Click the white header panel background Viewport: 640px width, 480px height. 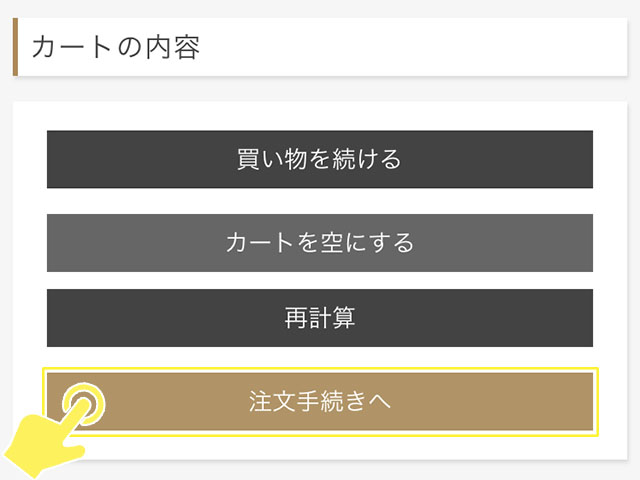coord(408,47)
